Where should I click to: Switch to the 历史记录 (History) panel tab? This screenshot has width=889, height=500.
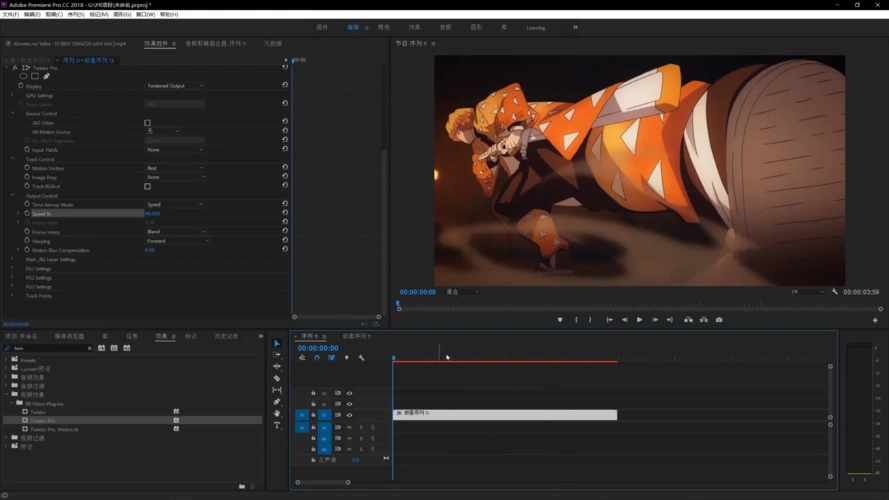click(x=226, y=336)
